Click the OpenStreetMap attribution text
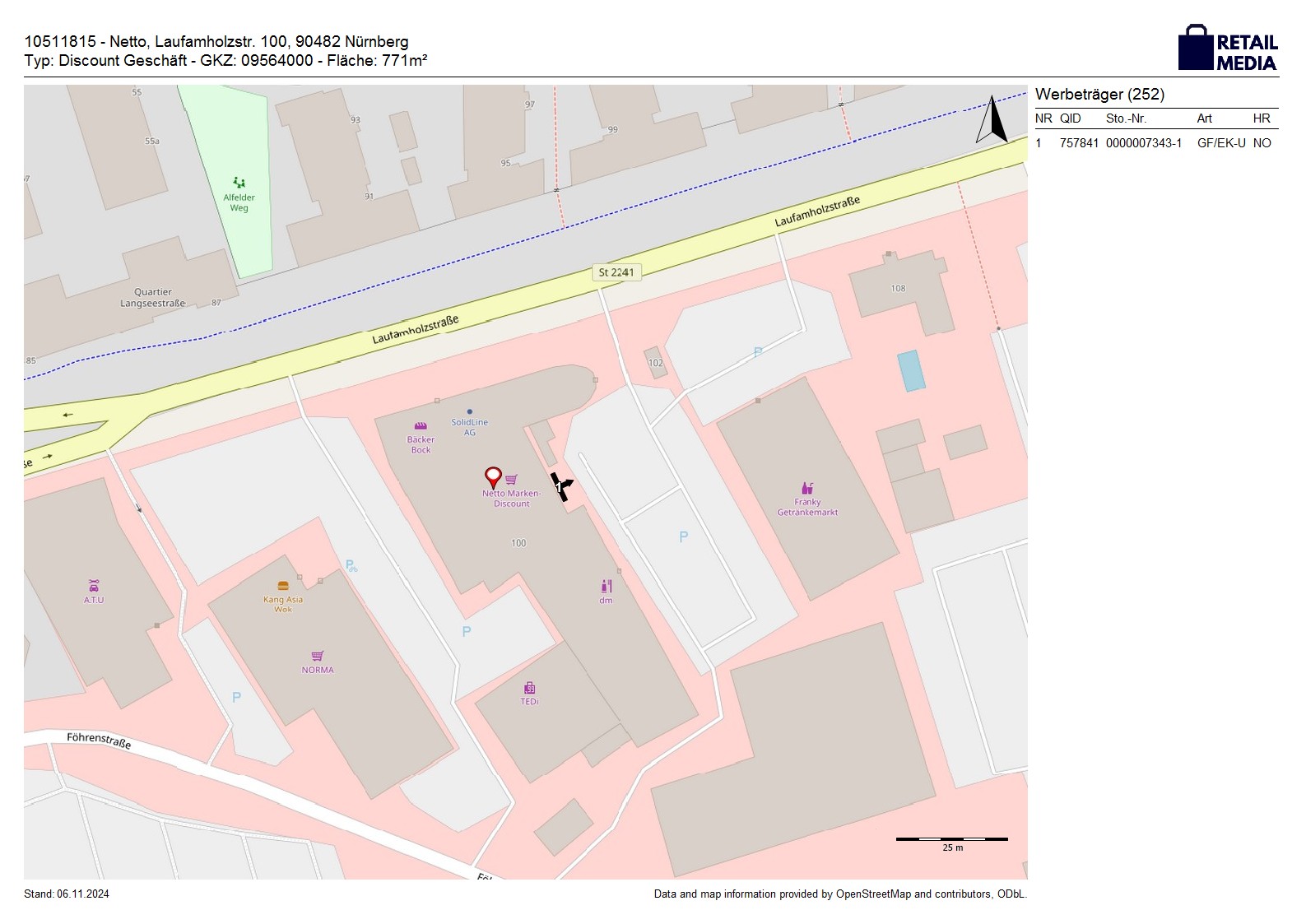 tap(840, 894)
